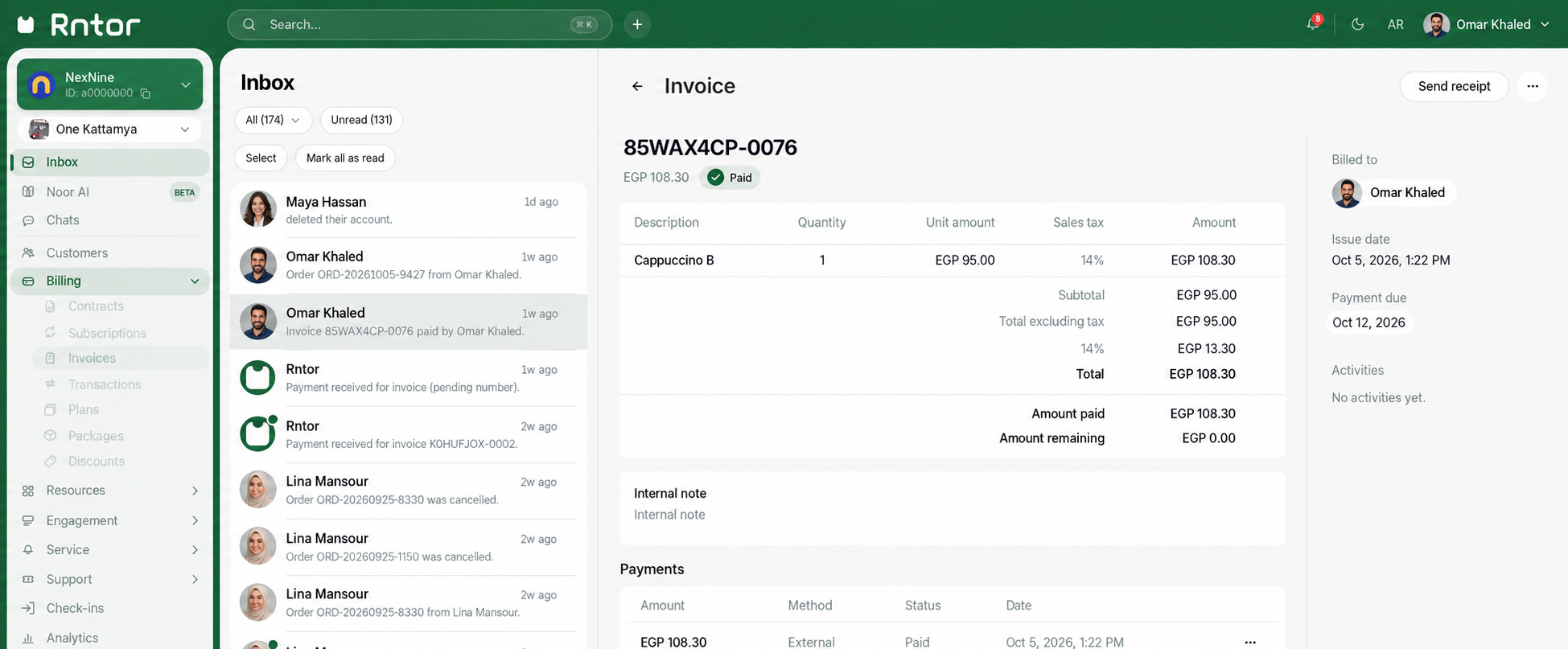Click the Select button in Inbox

coord(261,158)
